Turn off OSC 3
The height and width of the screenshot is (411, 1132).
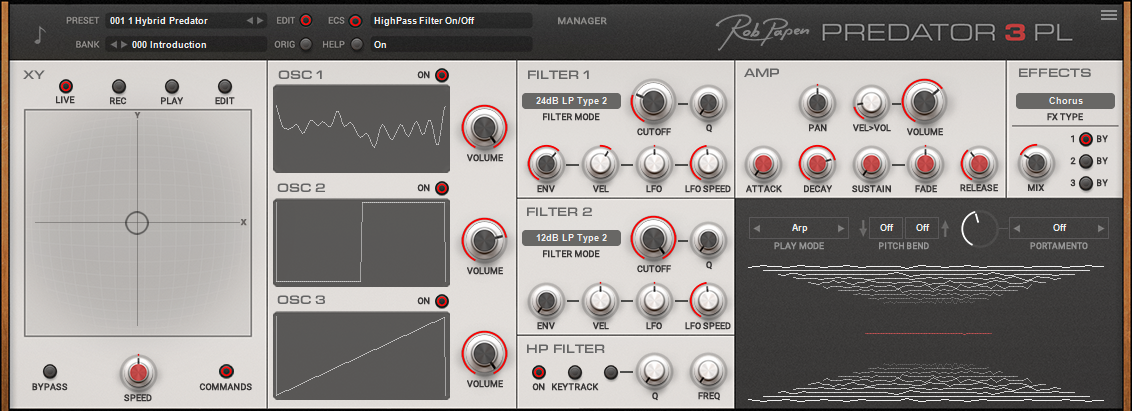click(x=442, y=301)
